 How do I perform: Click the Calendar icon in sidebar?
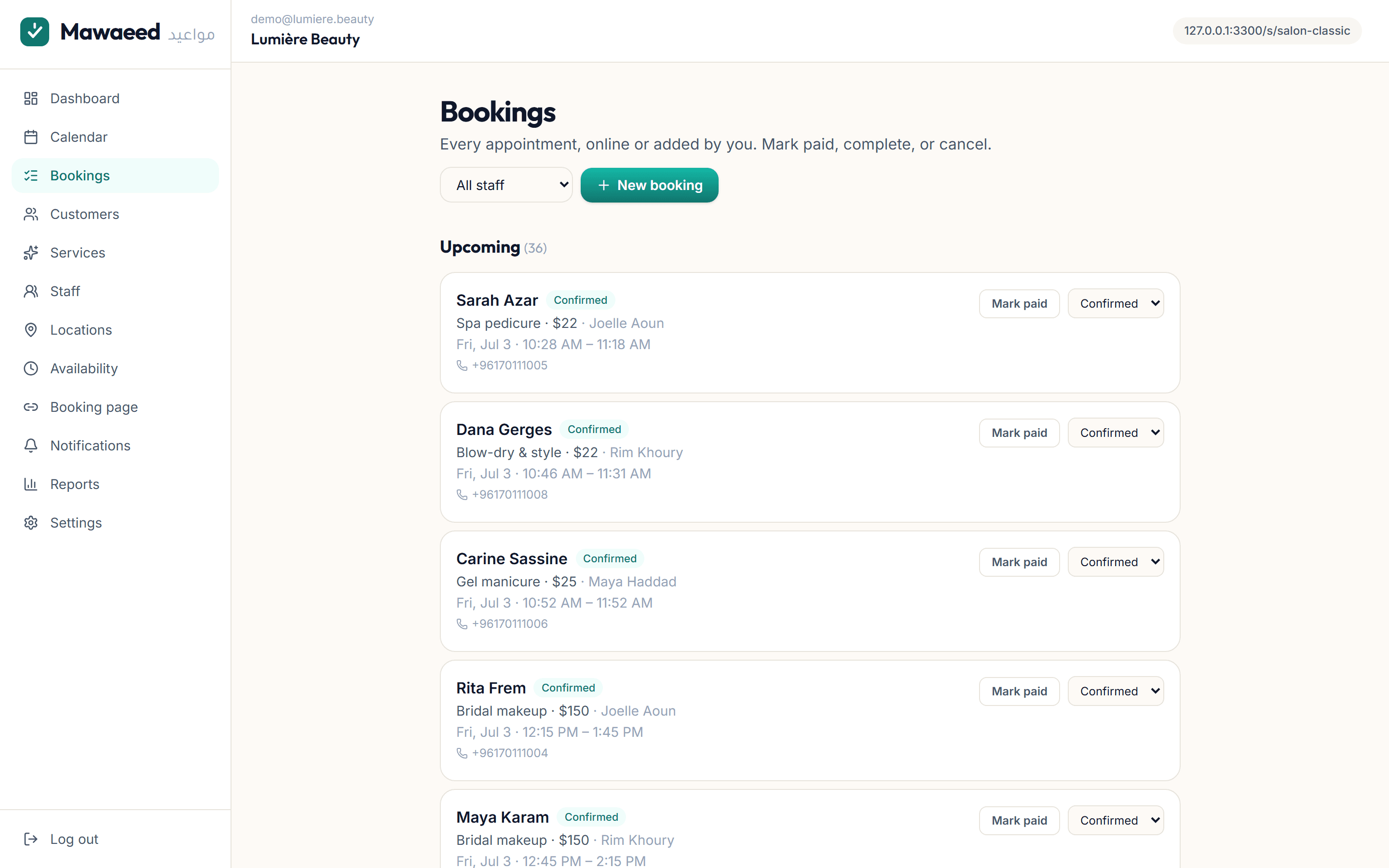31,136
